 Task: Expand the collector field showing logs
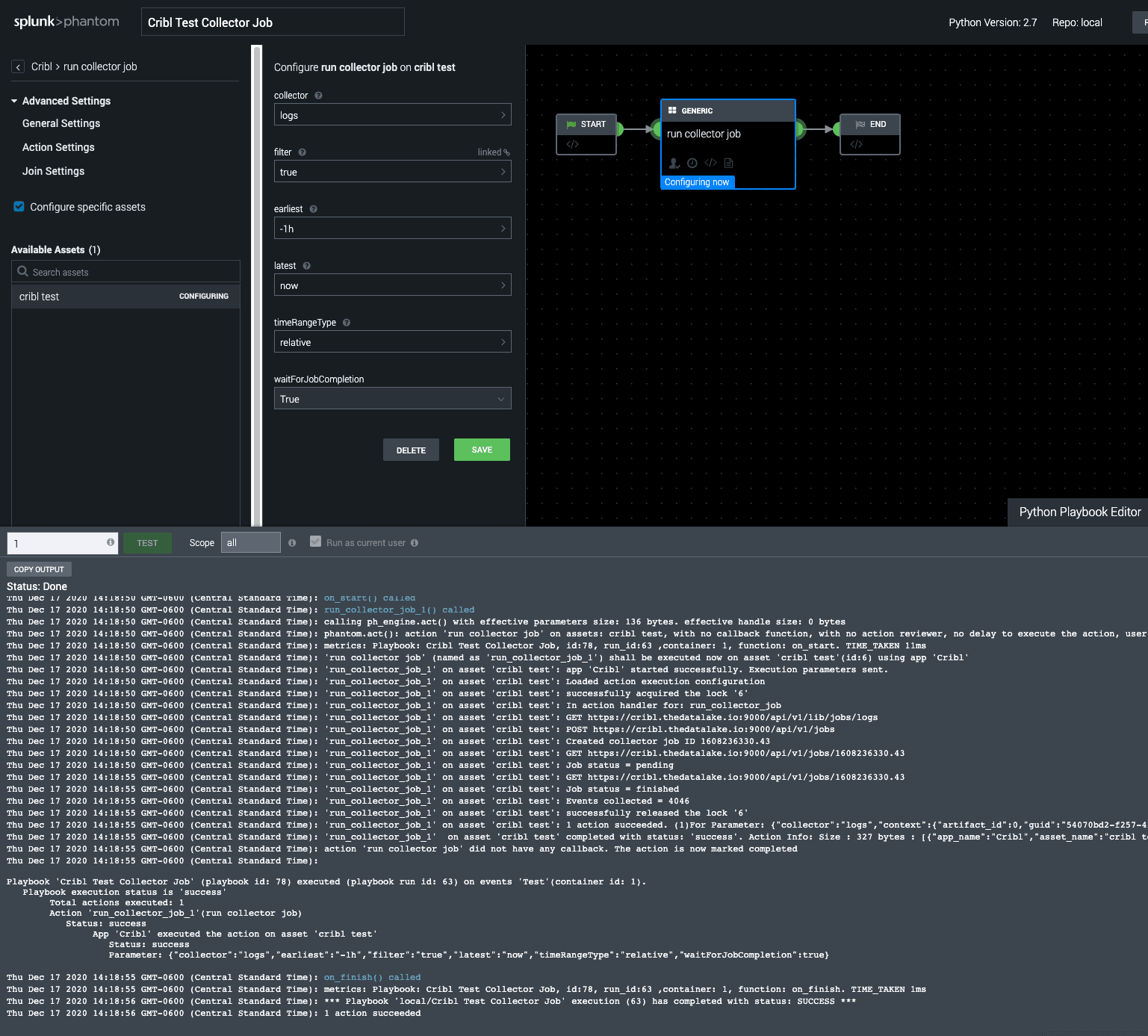392,115
